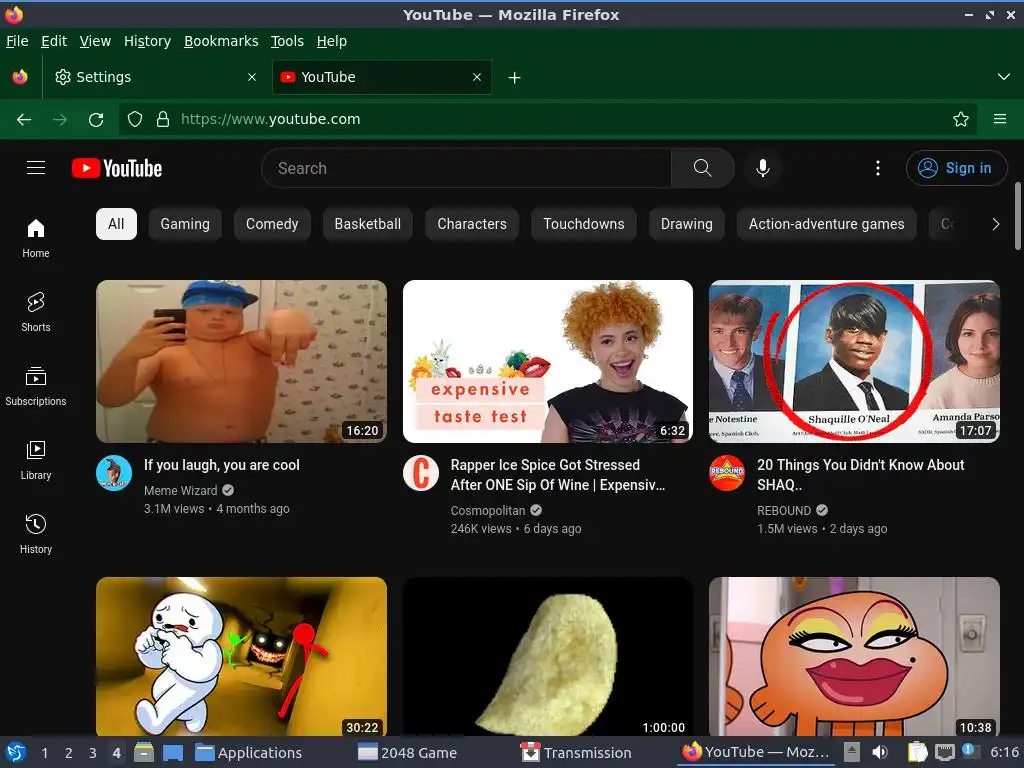
Task: Open the File menu
Action: coord(17,41)
